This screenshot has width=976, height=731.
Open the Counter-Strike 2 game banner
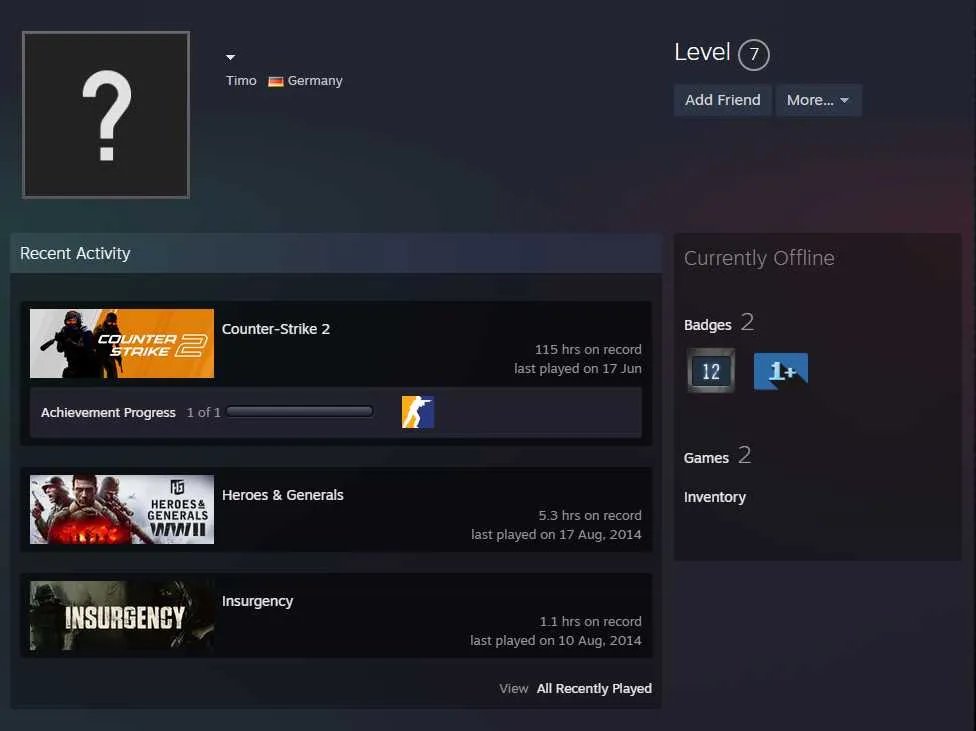pyautogui.click(x=122, y=344)
